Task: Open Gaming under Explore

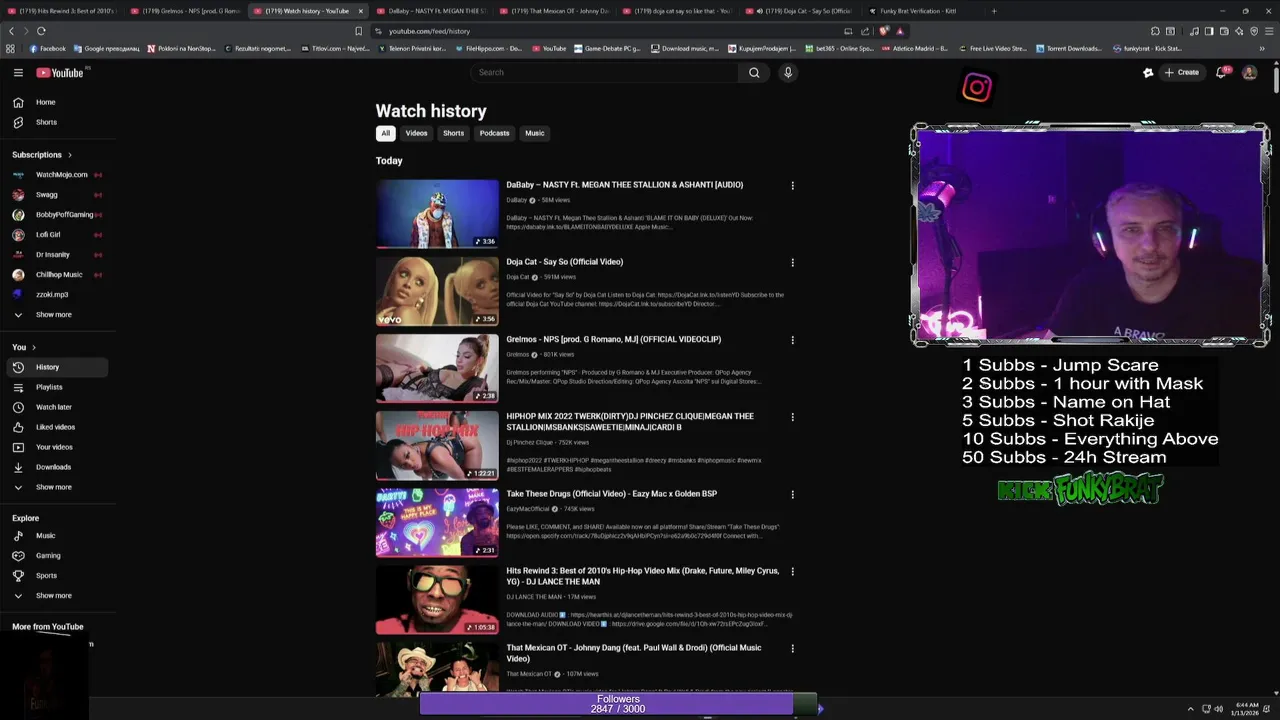Action: (x=55, y=556)
